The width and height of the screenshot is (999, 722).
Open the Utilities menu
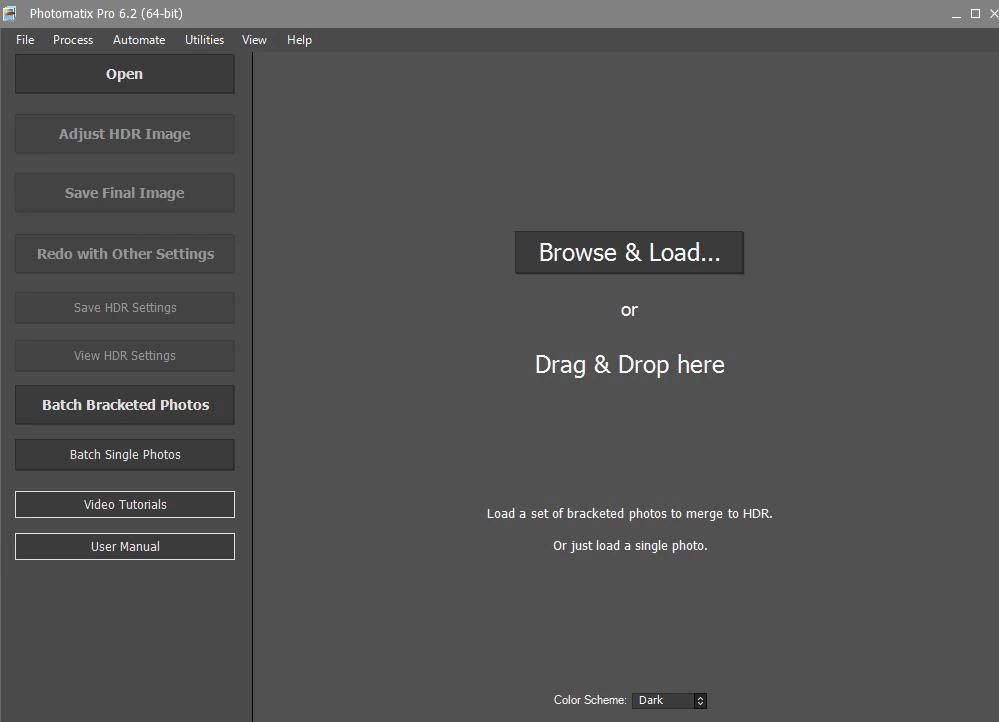coord(204,40)
